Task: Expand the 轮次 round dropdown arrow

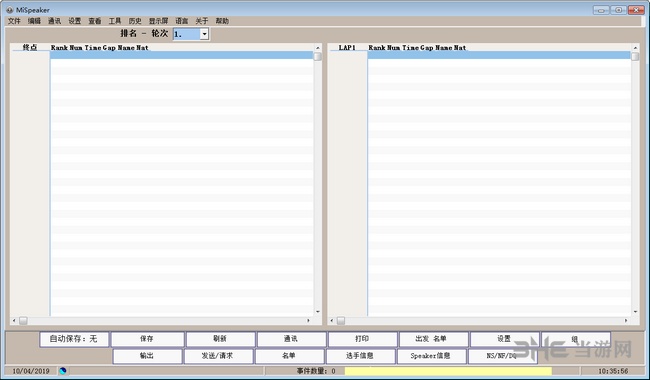Action: click(x=204, y=34)
